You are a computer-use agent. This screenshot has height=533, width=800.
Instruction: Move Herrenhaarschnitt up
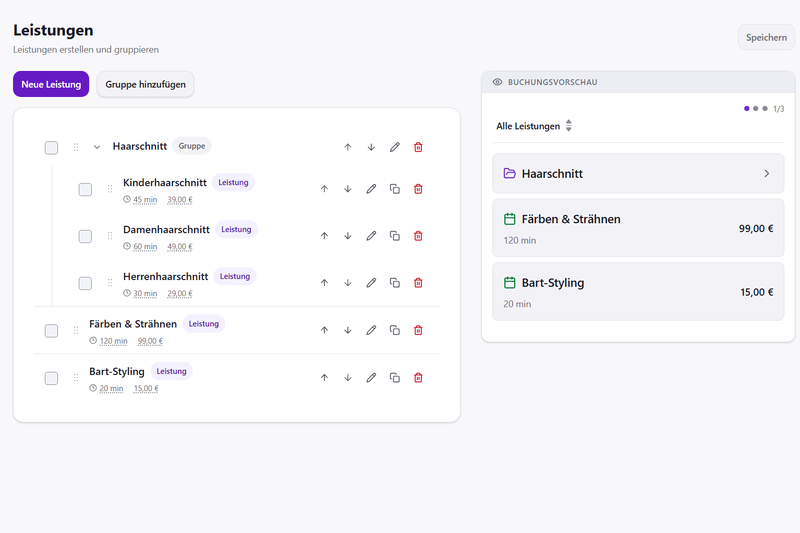pyautogui.click(x=324, y=283)
